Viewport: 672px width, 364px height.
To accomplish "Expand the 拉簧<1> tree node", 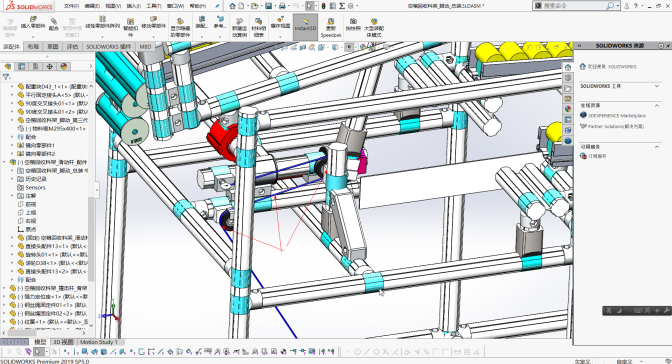I will 5,322.
